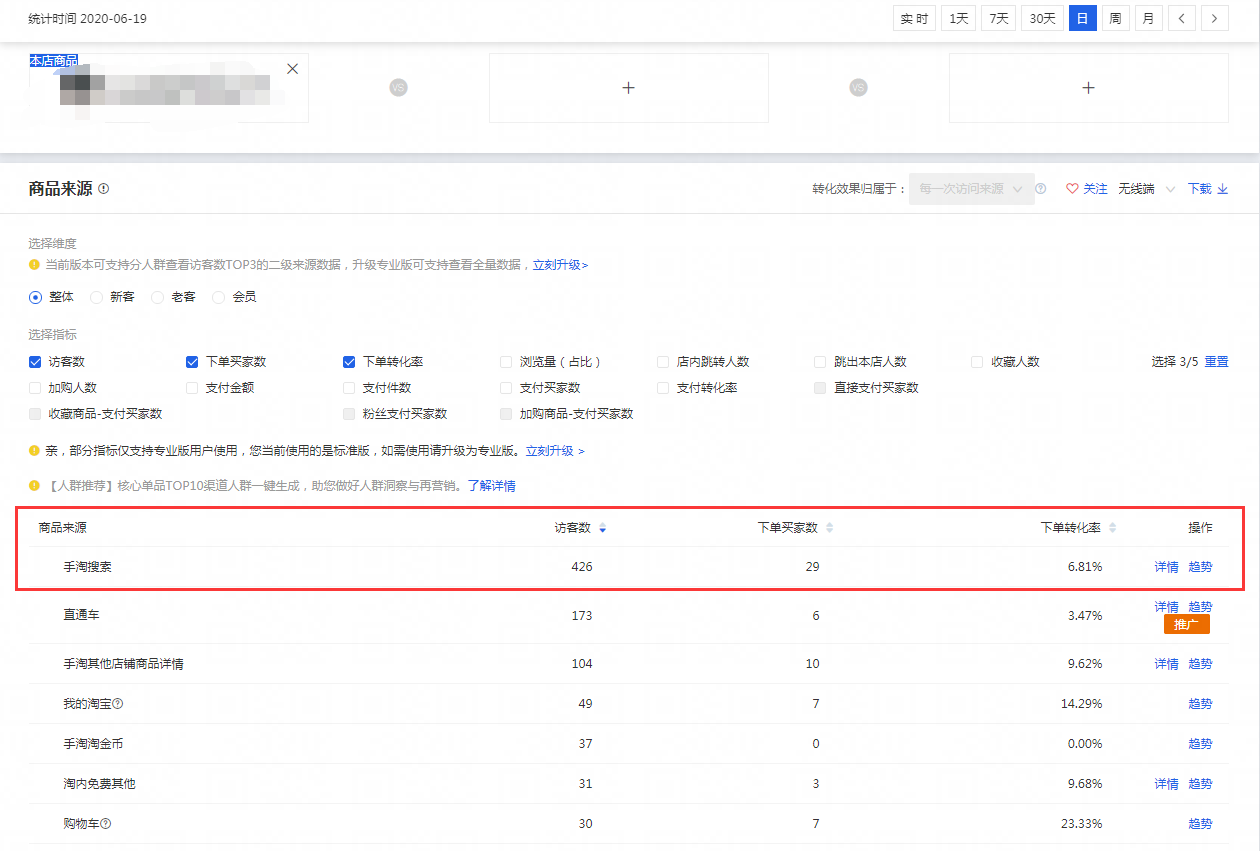Click 重置 to reset selected metrics

[x=1216, y=362]
